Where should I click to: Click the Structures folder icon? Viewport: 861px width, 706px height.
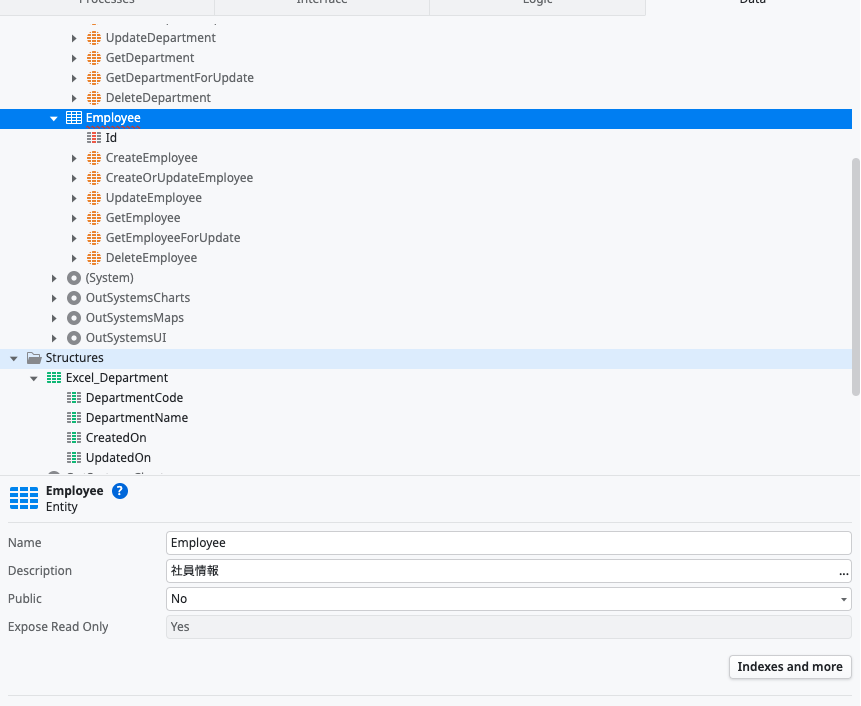coord(34,358)
